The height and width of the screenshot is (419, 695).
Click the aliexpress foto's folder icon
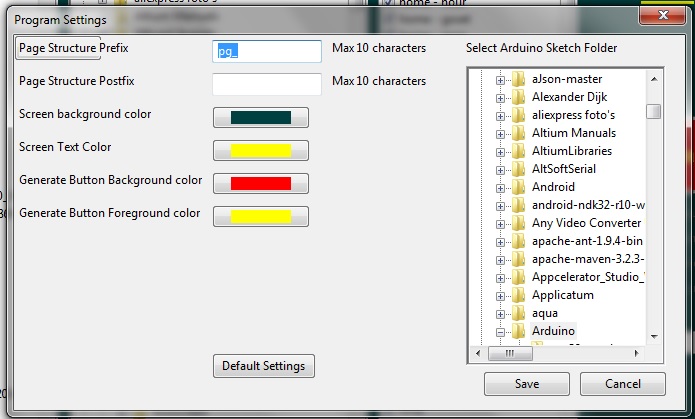tap(518, 115)
